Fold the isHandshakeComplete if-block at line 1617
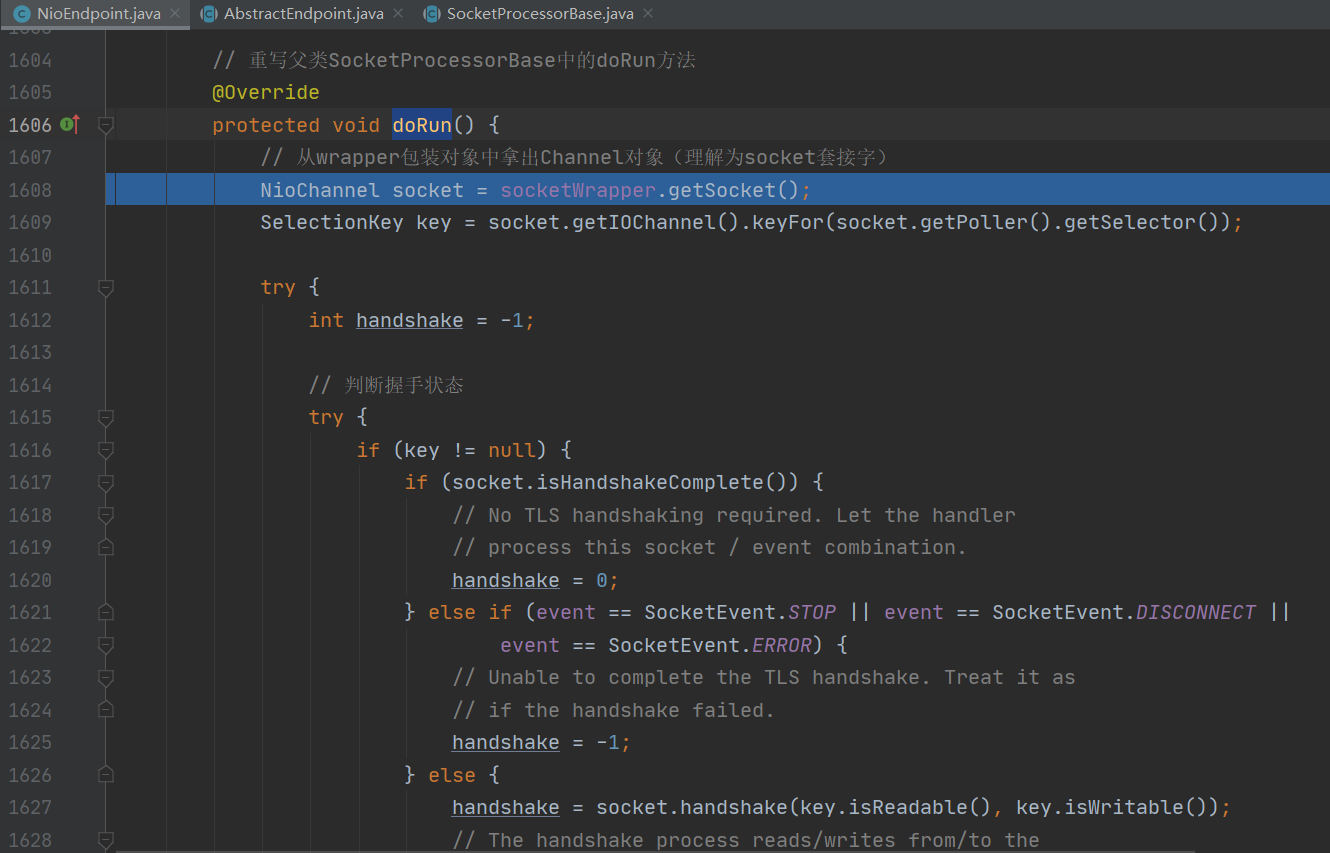Image resolution: width=1330 pixels, height=853 pixels. pos(106,482)
